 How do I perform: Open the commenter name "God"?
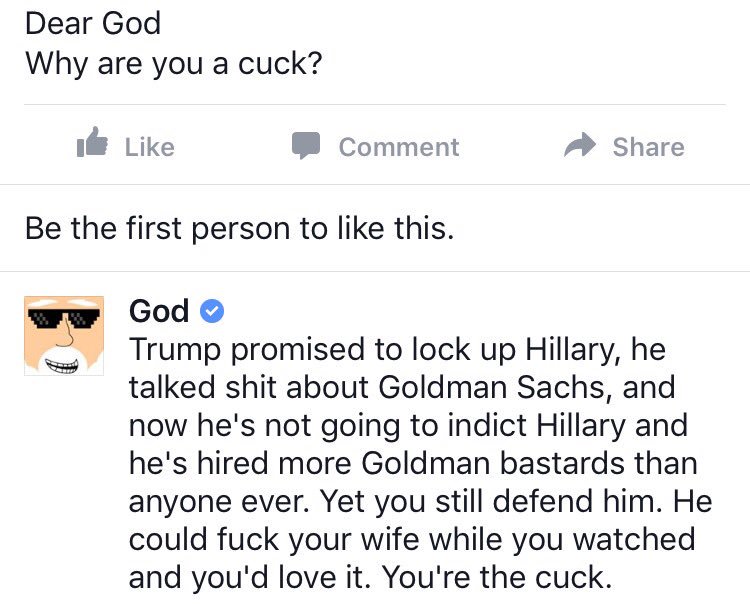[159, 312]
